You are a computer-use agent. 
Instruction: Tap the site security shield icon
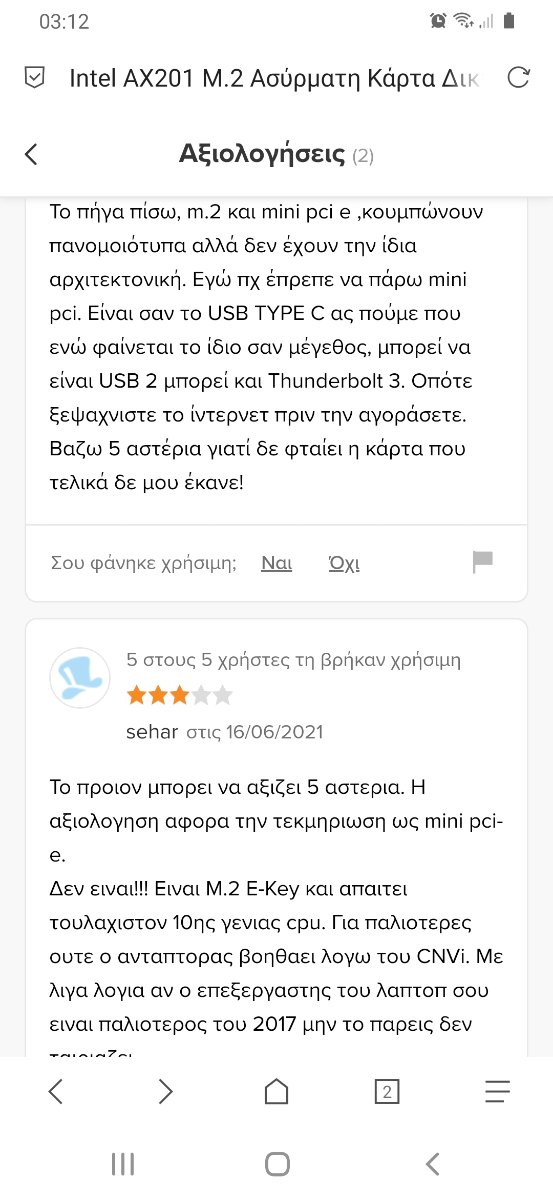point(34,78)
